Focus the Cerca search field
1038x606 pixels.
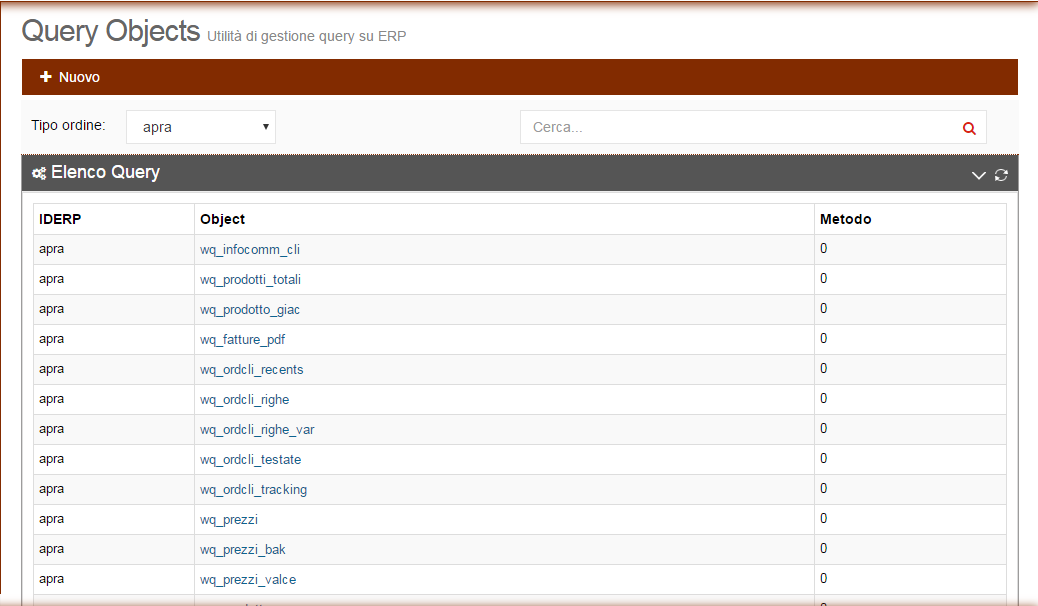(738, 127)
